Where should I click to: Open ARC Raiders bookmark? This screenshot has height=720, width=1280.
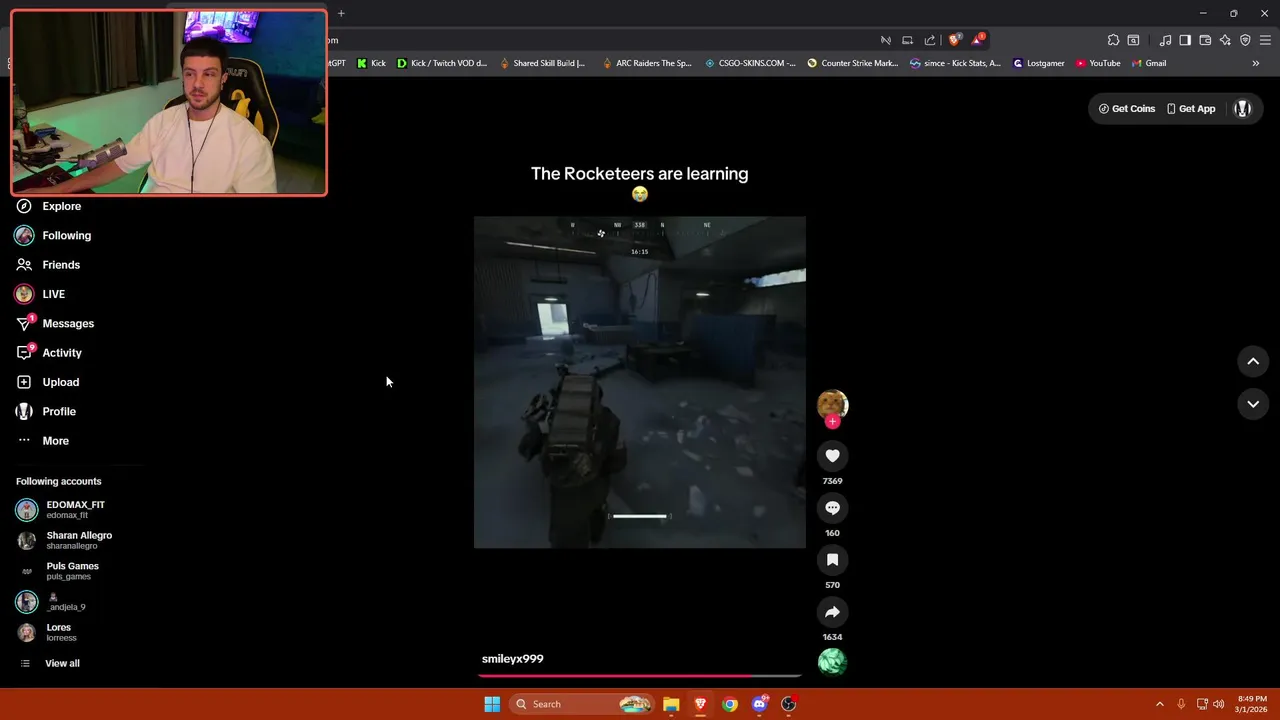pyautogui.click(x=646, y=63)
